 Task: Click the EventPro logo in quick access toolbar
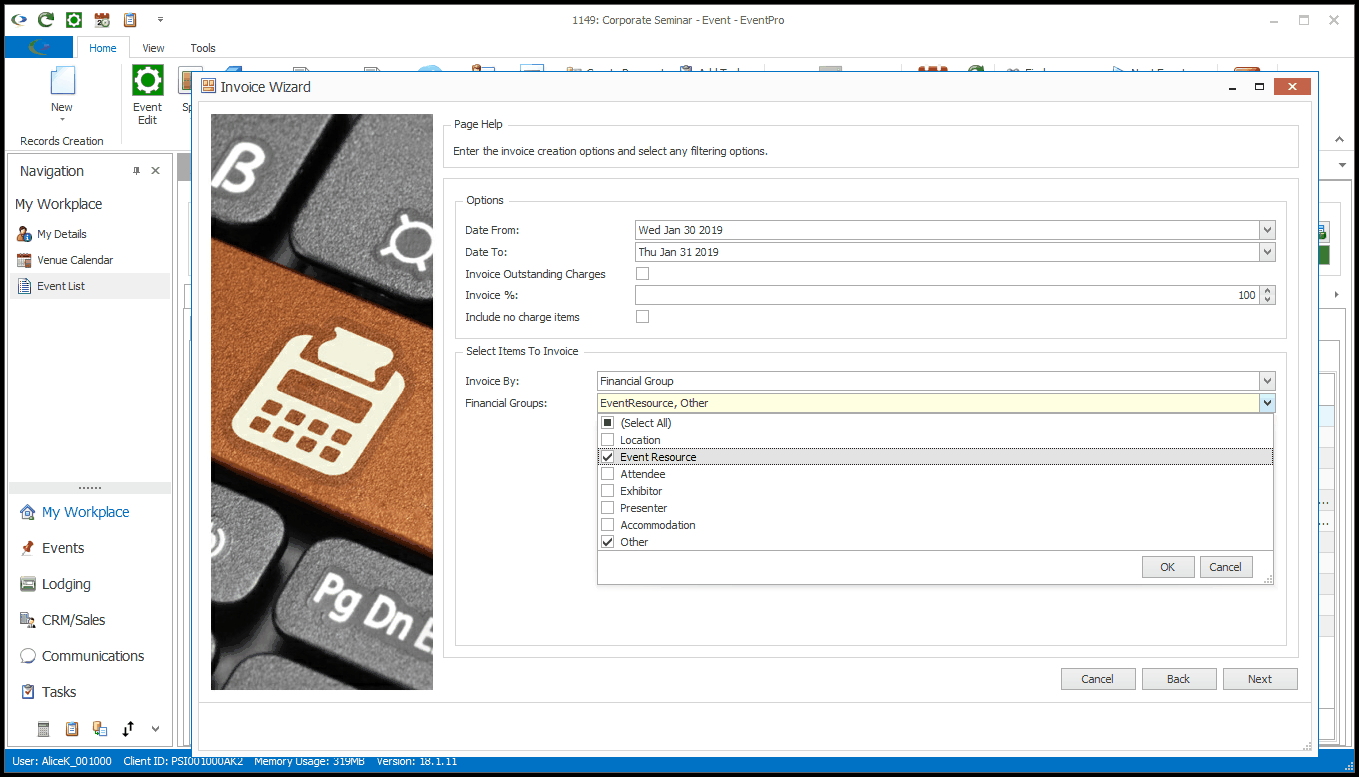(x=17, y=19)
